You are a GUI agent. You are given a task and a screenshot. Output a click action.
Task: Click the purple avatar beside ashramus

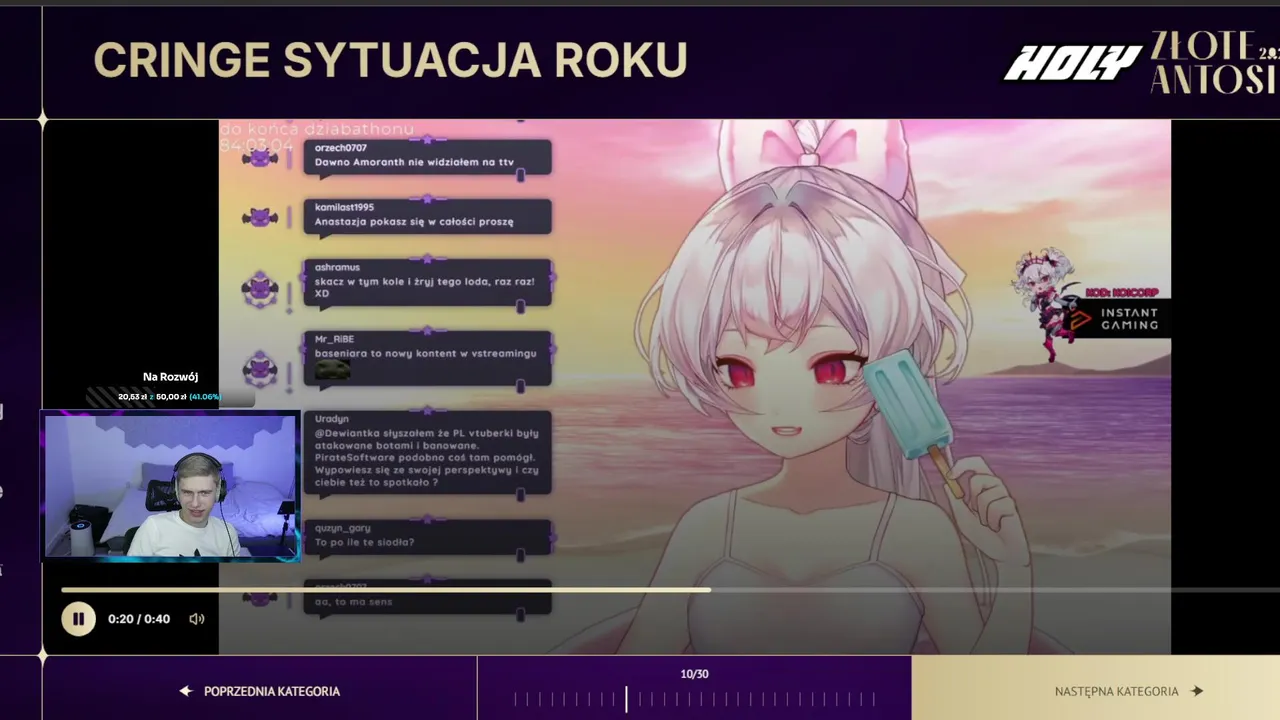point(260,289)
